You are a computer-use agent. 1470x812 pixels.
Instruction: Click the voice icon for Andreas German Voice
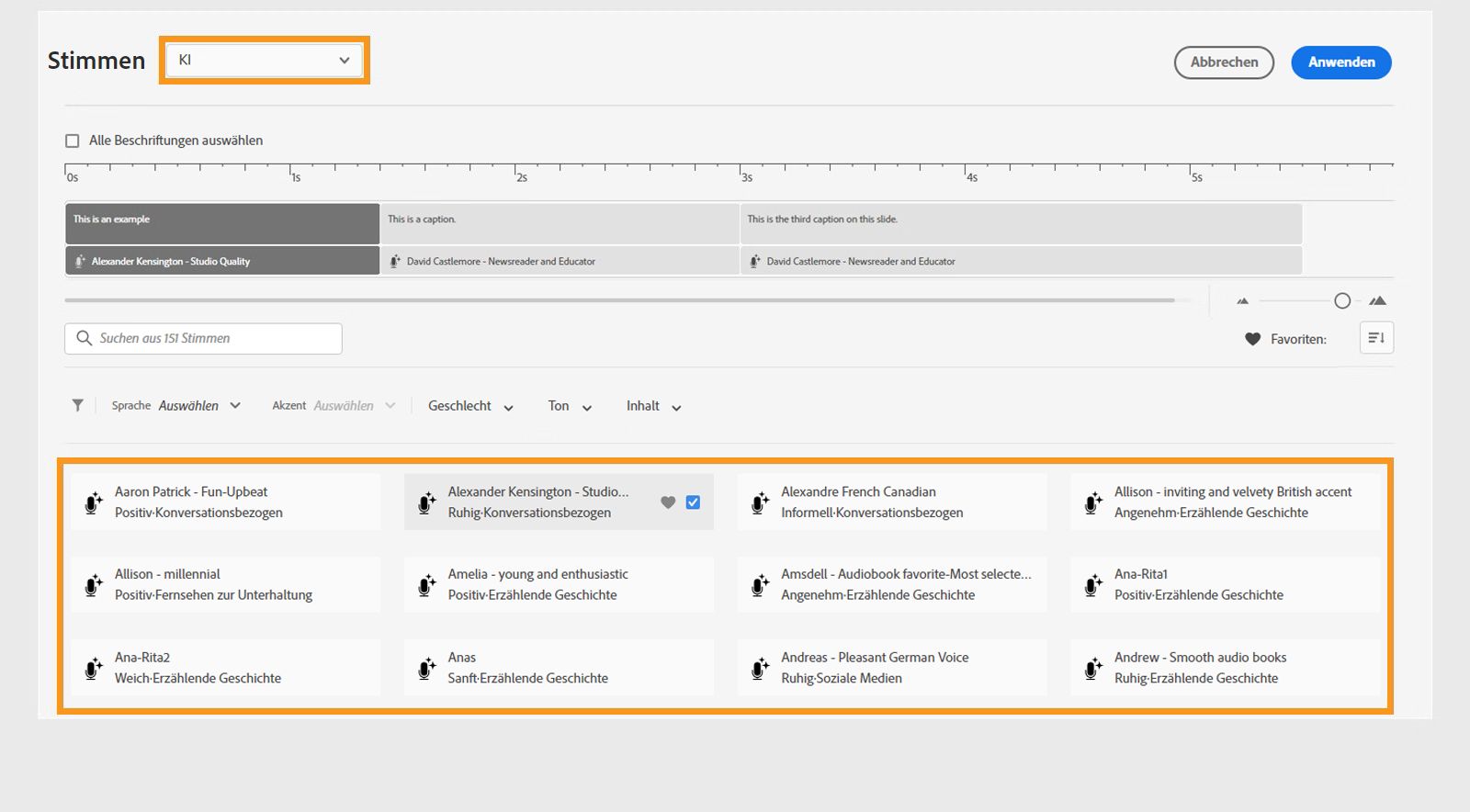click(761, 668)
